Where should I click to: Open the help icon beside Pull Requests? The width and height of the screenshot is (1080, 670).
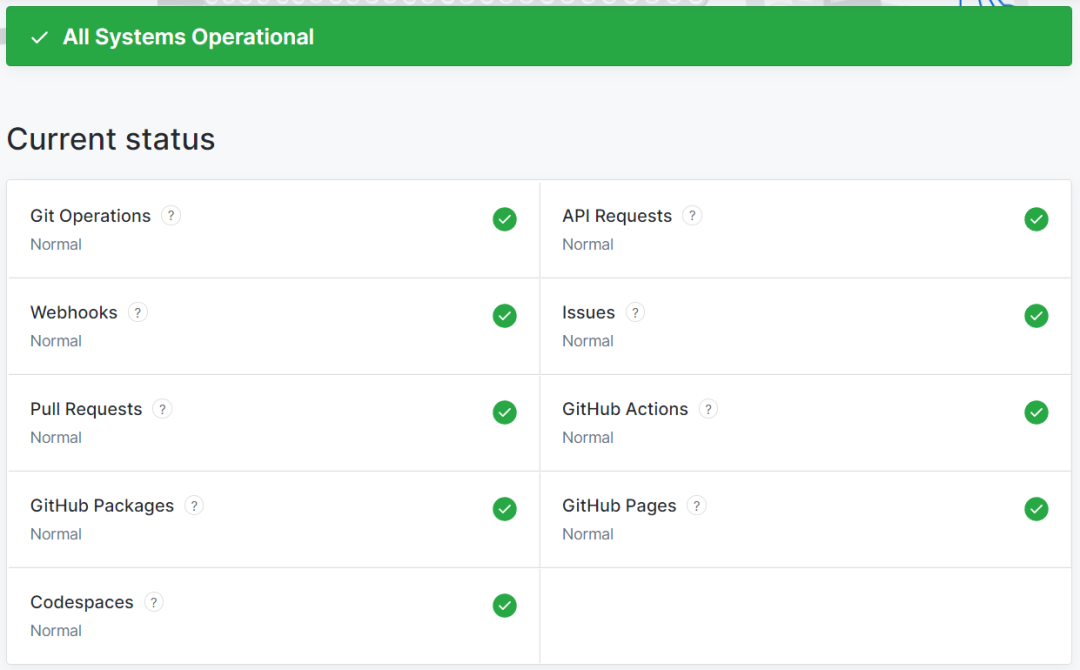[162, 409]
